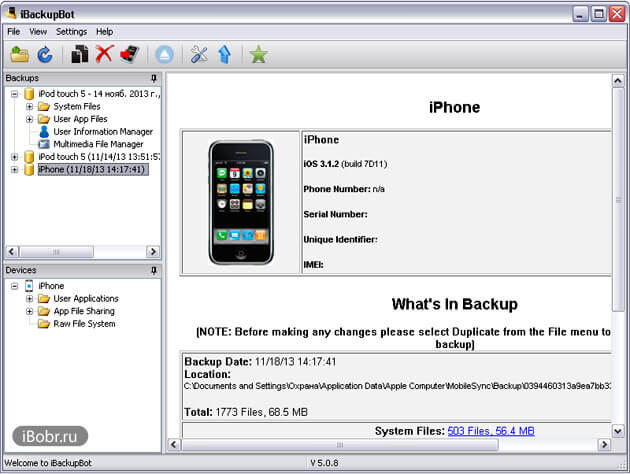
Task: Click the blue refresh toolbar icon
Action: [45, 55]
